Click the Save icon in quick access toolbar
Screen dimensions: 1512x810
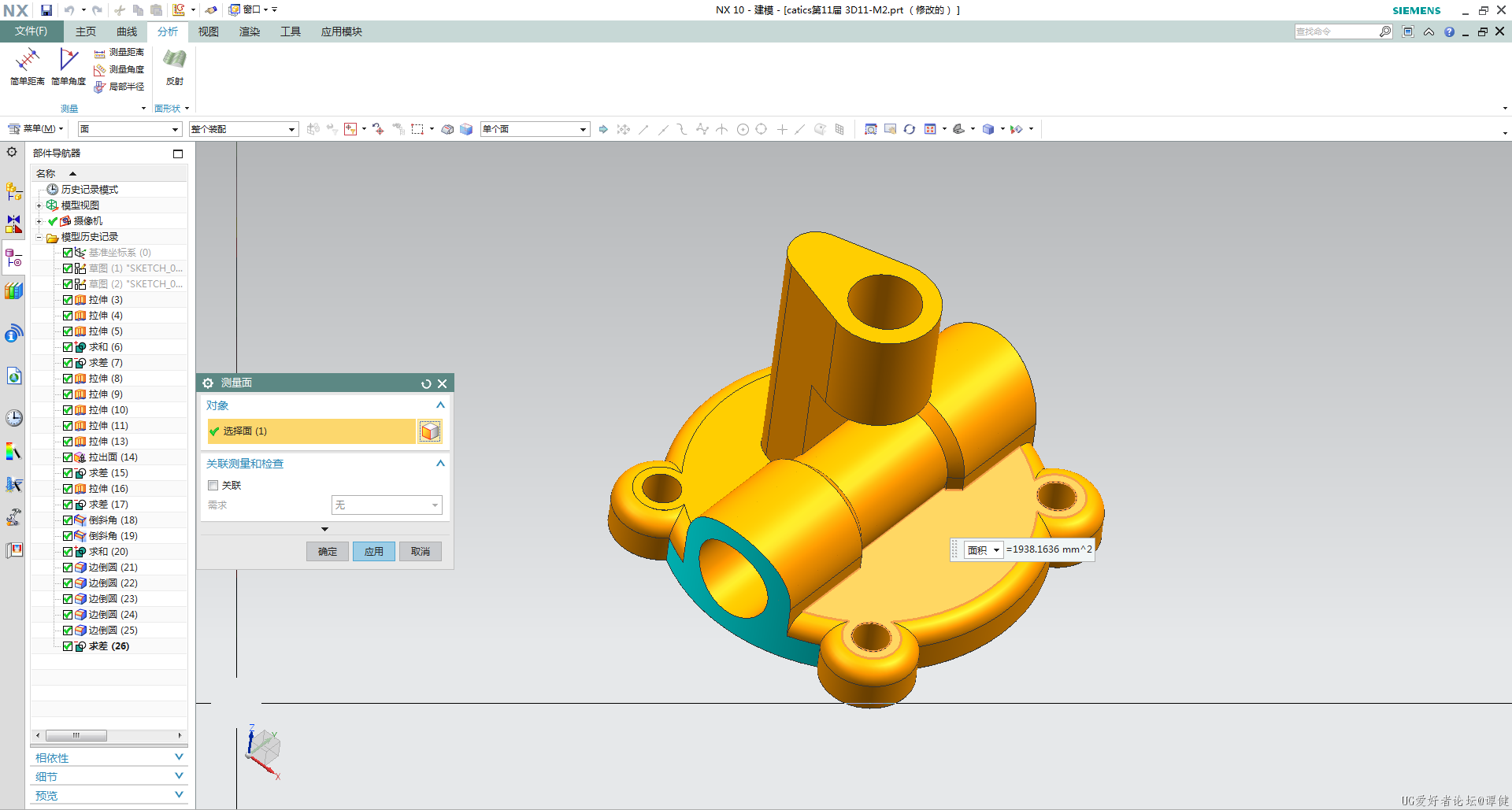[46, 10]
